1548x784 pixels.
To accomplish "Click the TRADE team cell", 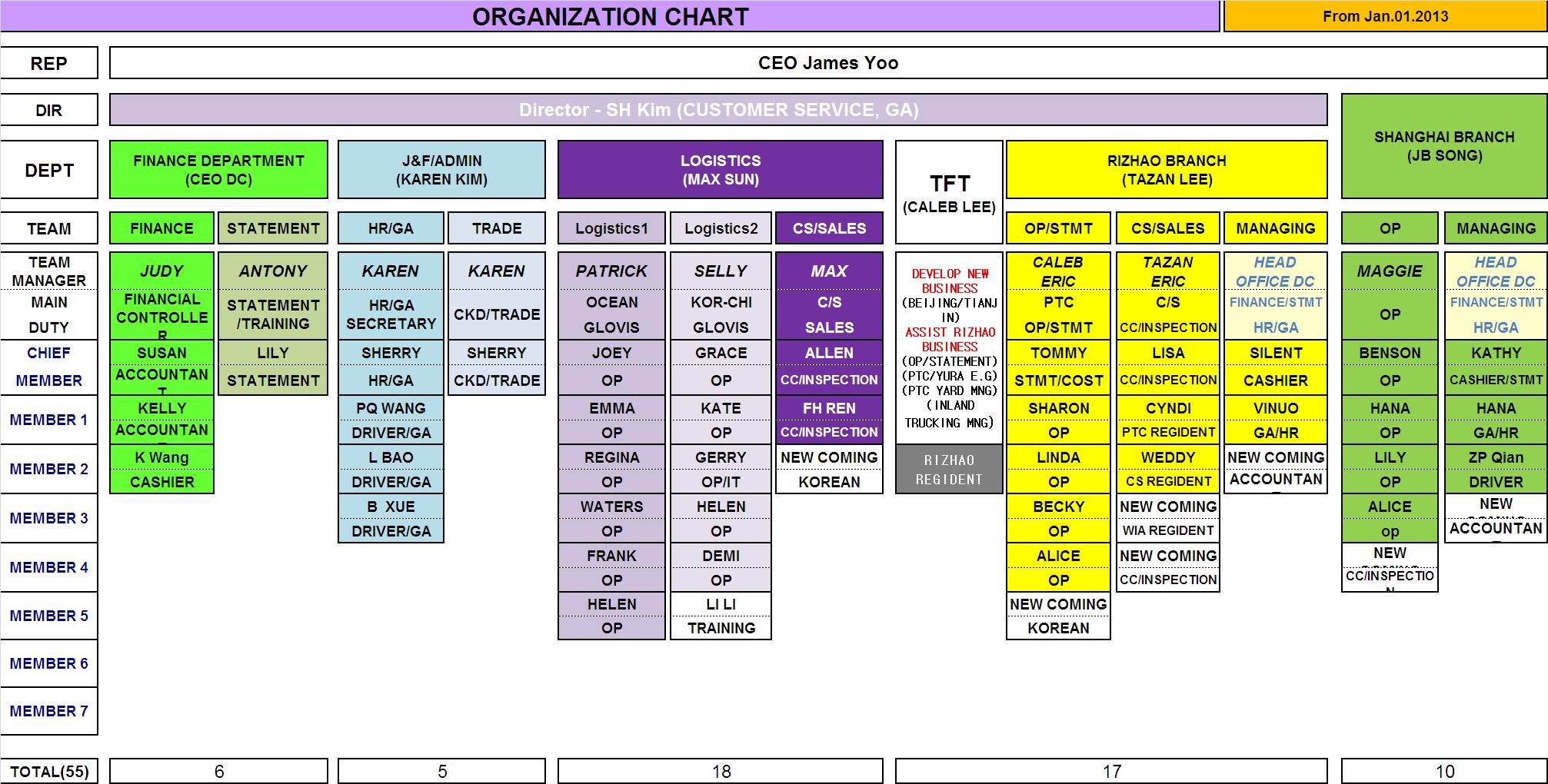I will 497,228.
